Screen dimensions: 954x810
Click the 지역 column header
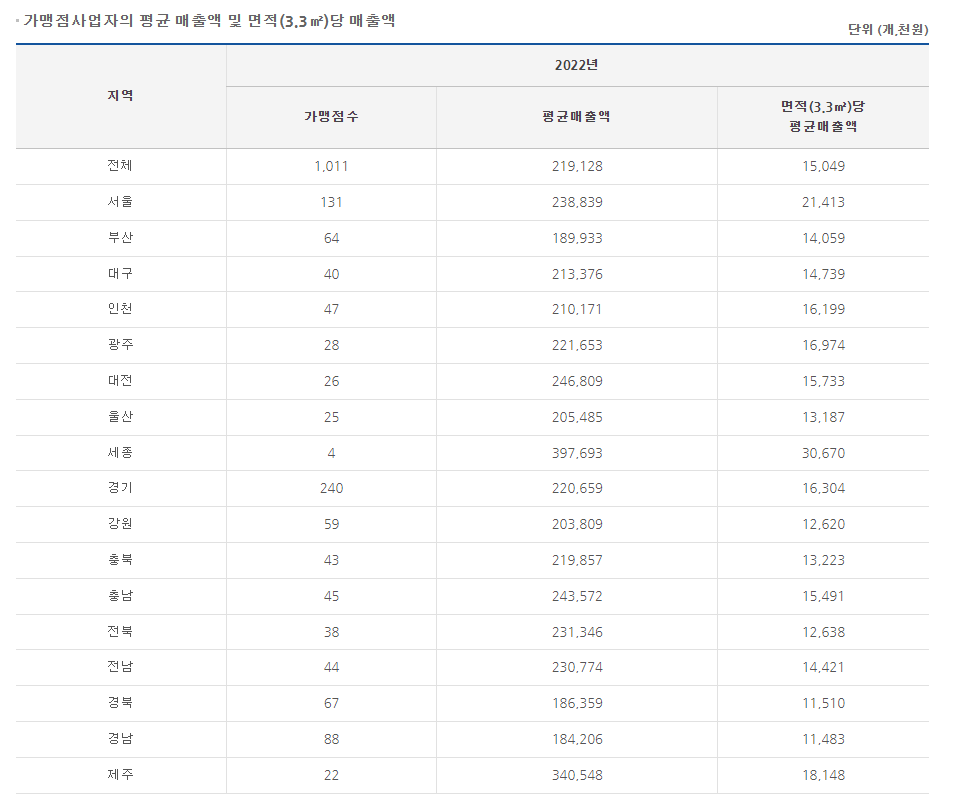coord(120,96)
